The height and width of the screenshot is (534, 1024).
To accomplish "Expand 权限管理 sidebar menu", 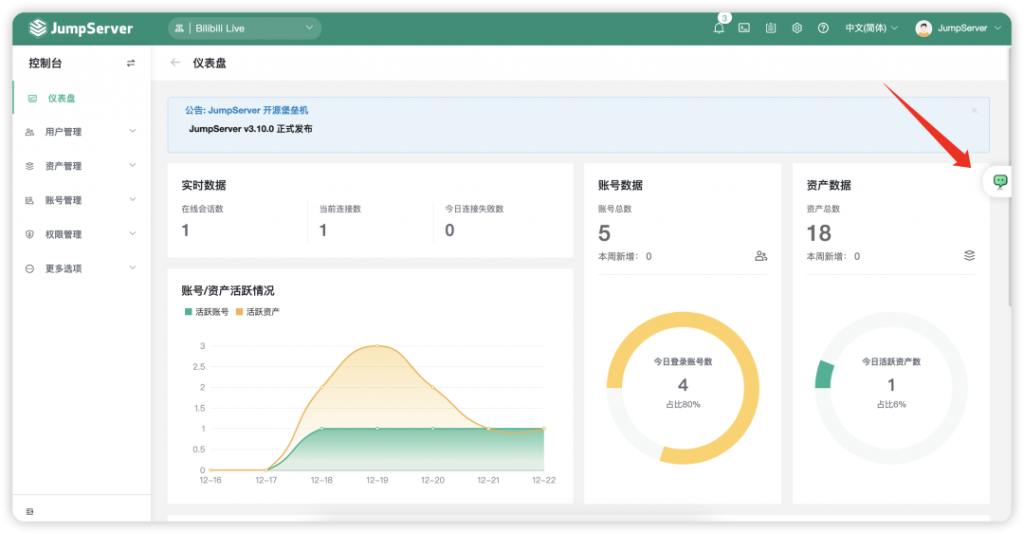I will pos(82,234).
